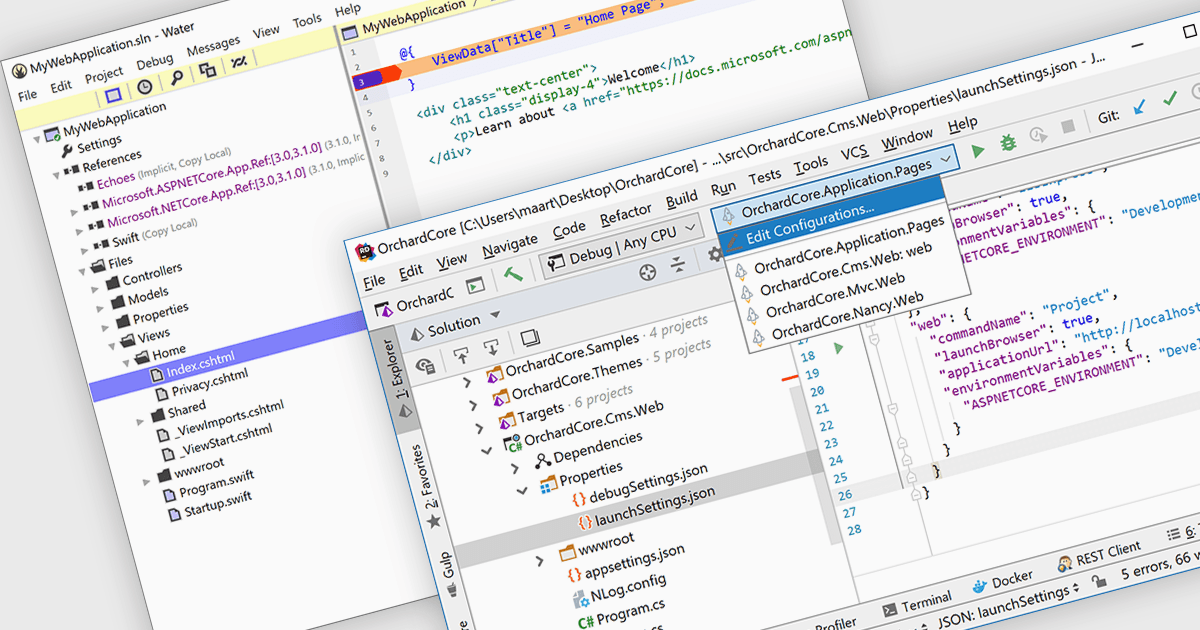The height and width of the screenshot is (630, 1200).
Task: Open the Refactor menu in Rider
Action: (626, 216)
